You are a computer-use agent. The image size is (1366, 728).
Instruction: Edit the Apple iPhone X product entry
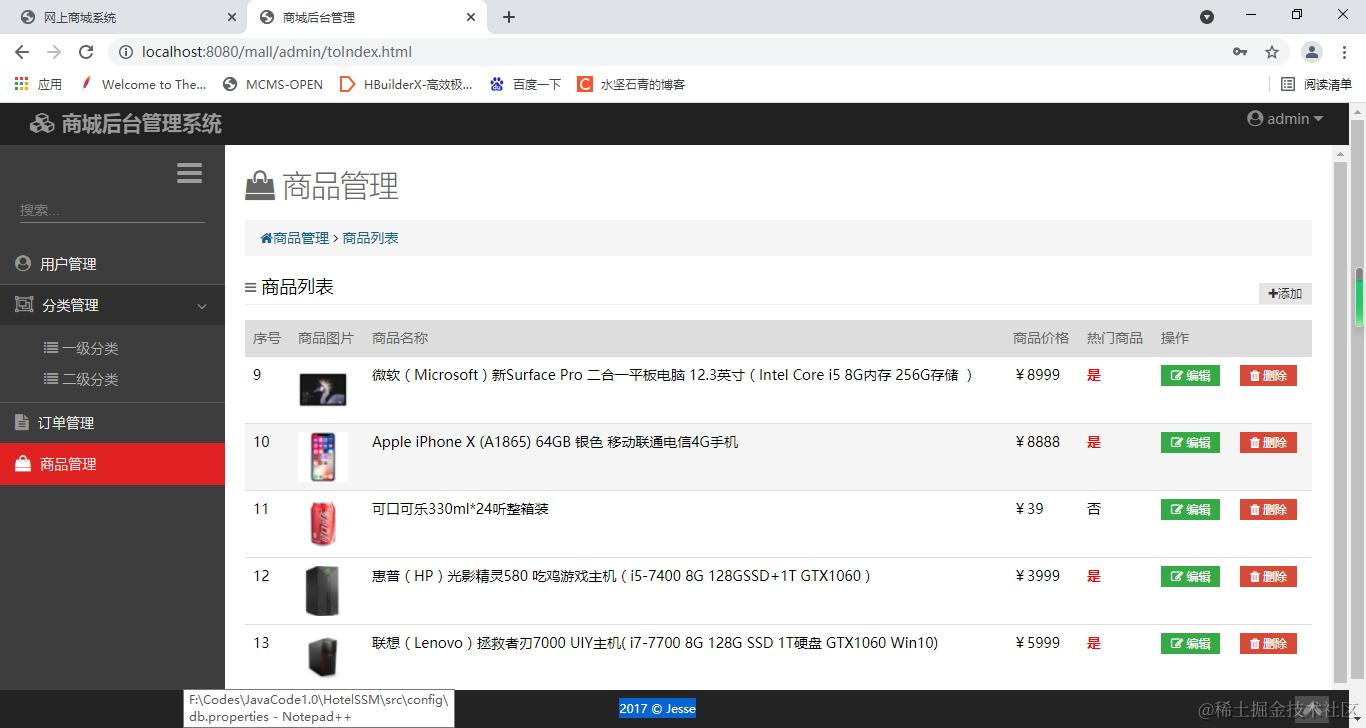[x=1189, y=442]
